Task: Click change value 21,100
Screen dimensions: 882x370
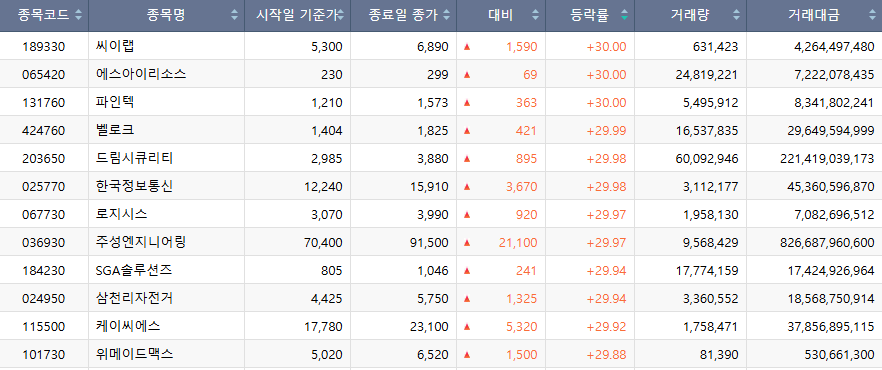Action: (518, 243)
